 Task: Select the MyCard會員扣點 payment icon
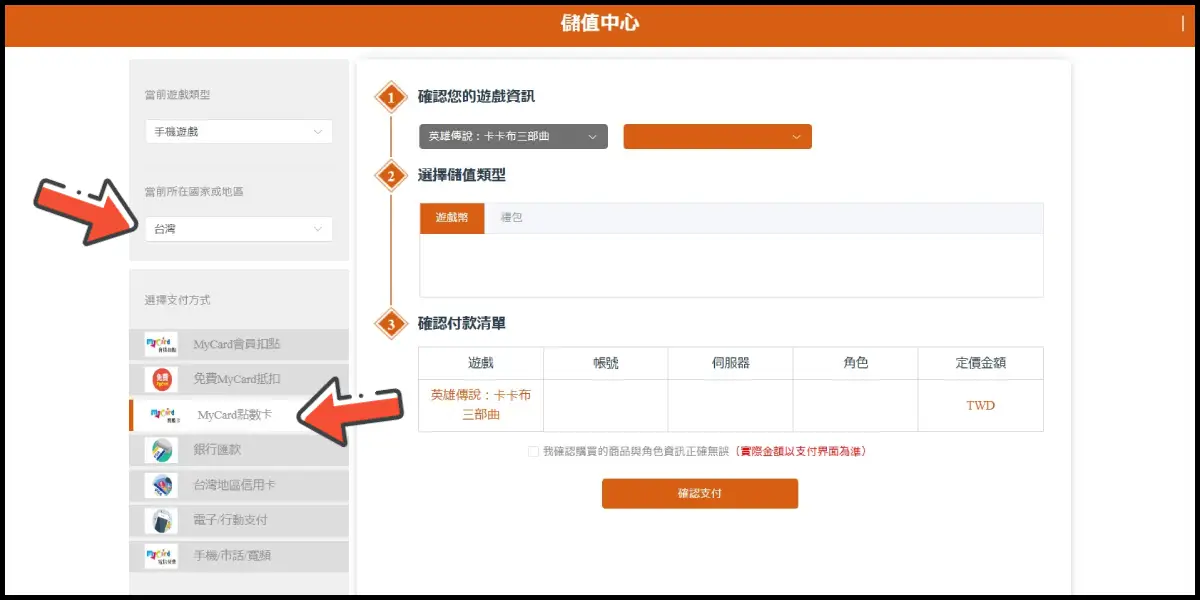pos(161,344)
